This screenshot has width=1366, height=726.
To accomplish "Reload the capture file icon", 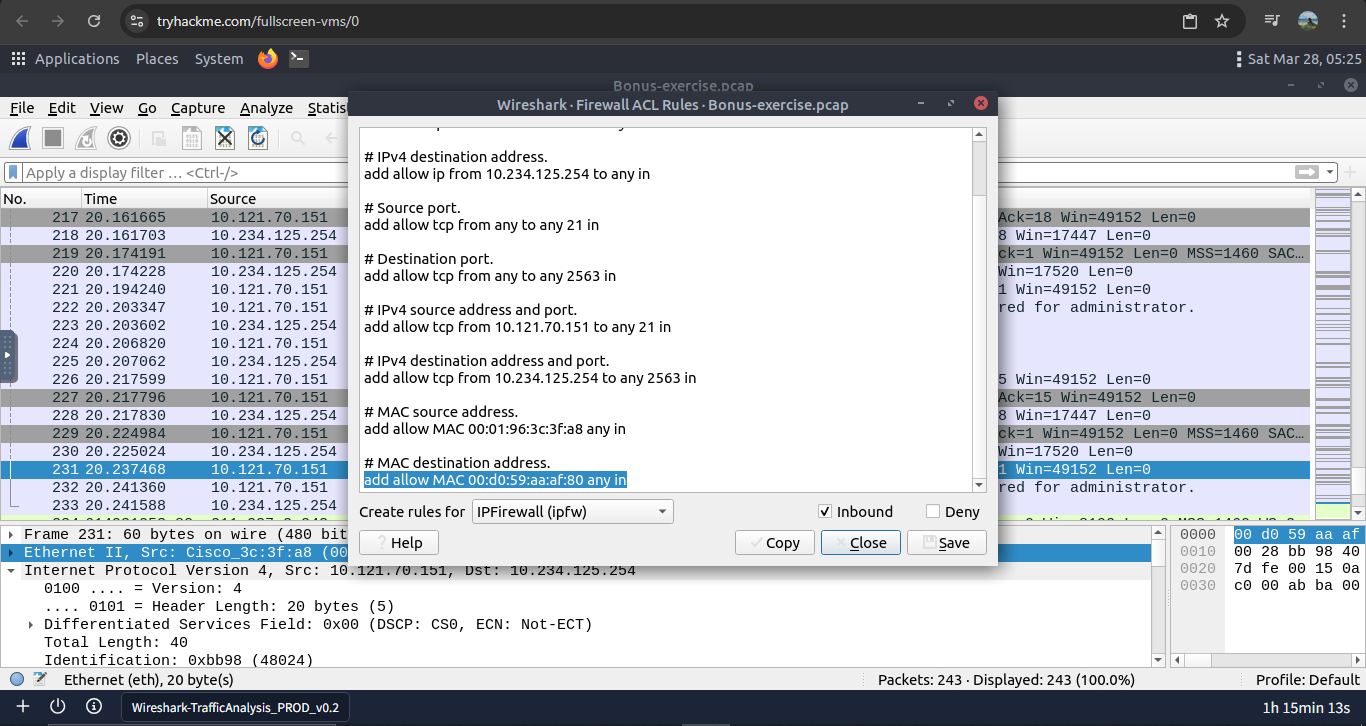I will 258,138.
